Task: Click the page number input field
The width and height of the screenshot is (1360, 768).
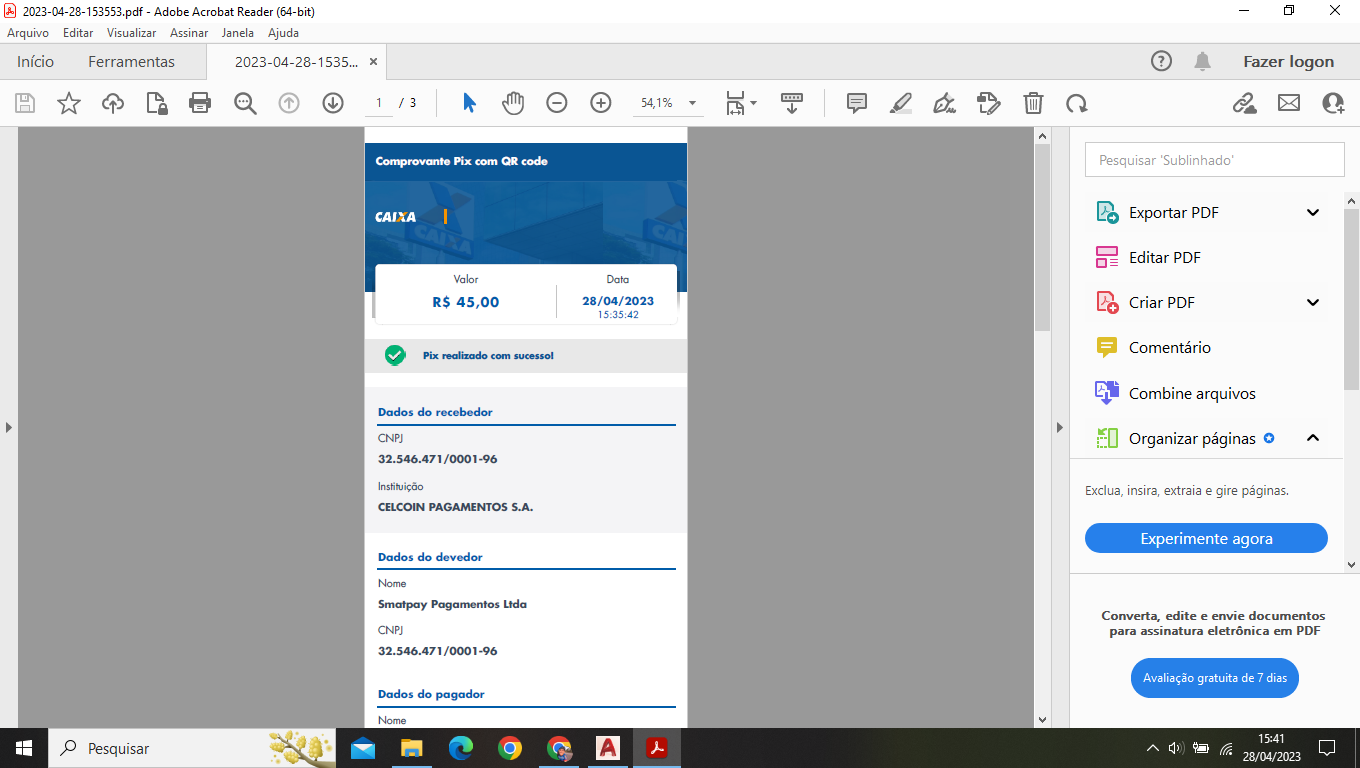Action: [379, 103]
